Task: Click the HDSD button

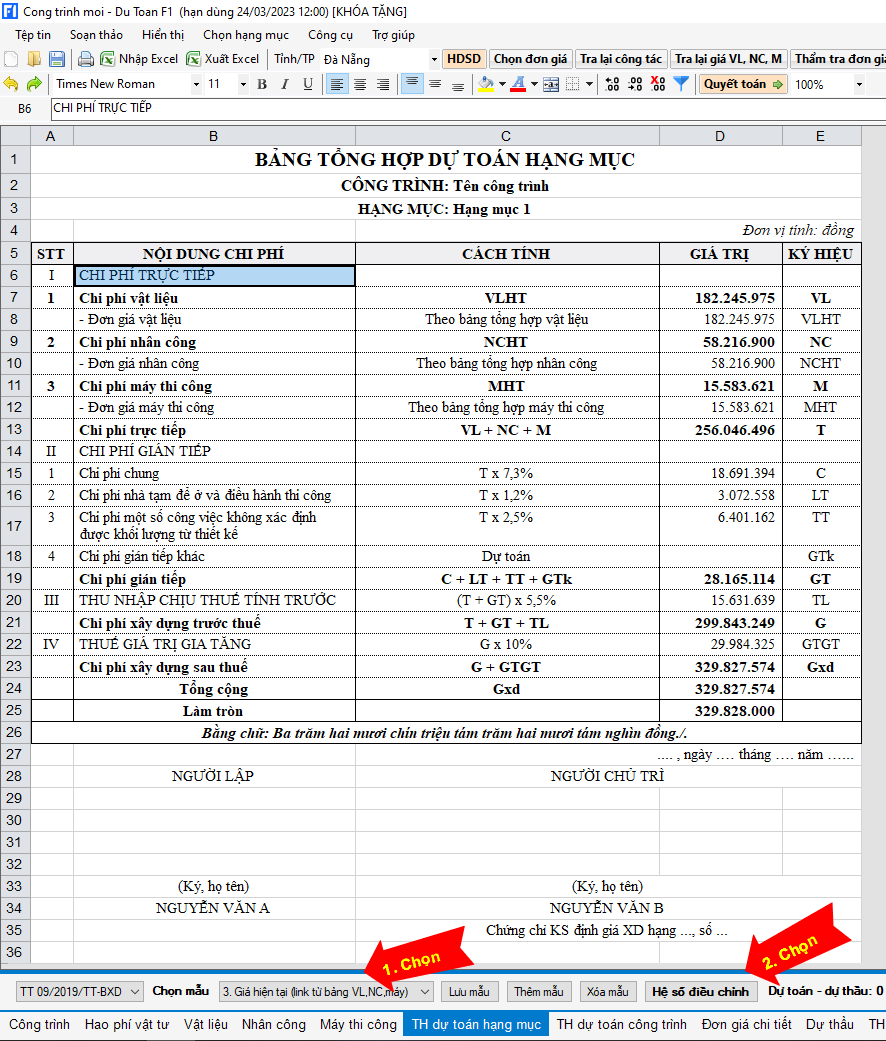Action: pos(464,59)
